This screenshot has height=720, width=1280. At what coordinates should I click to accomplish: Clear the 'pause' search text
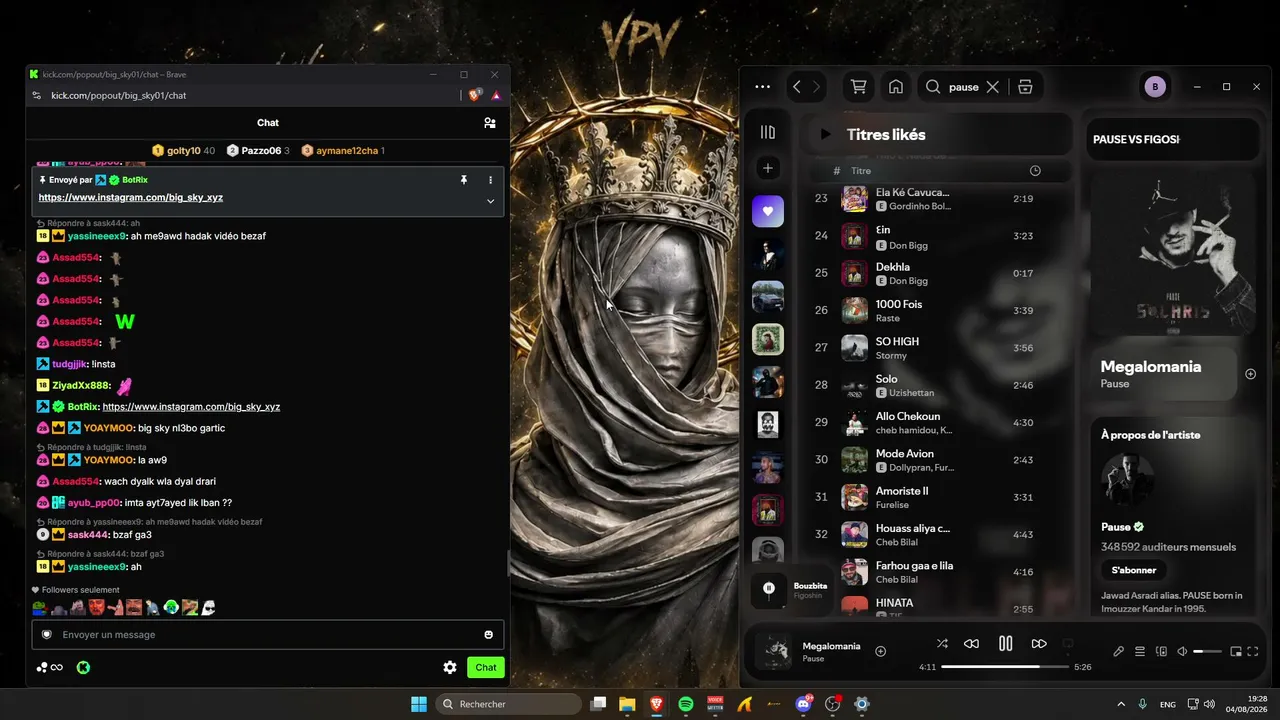coord(993,87)
